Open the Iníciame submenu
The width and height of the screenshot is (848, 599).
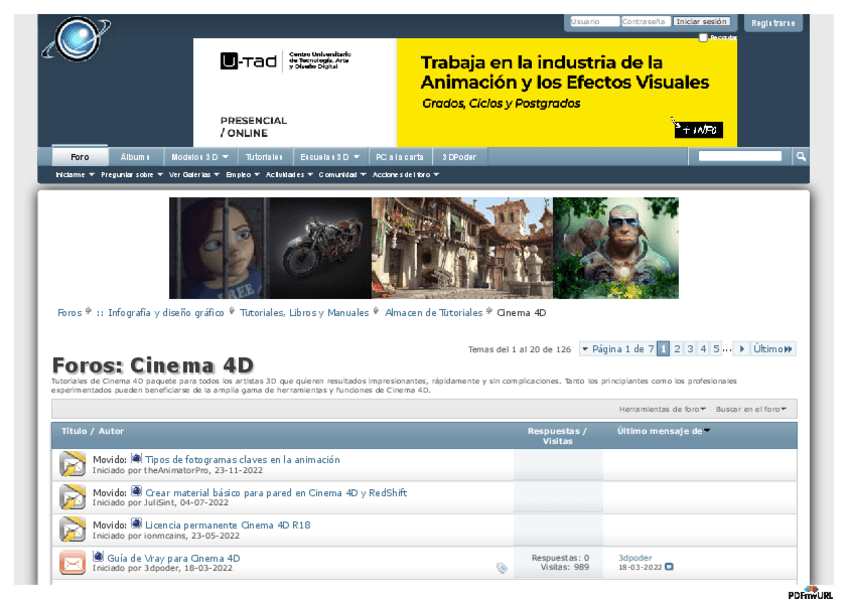click(75, 175)
